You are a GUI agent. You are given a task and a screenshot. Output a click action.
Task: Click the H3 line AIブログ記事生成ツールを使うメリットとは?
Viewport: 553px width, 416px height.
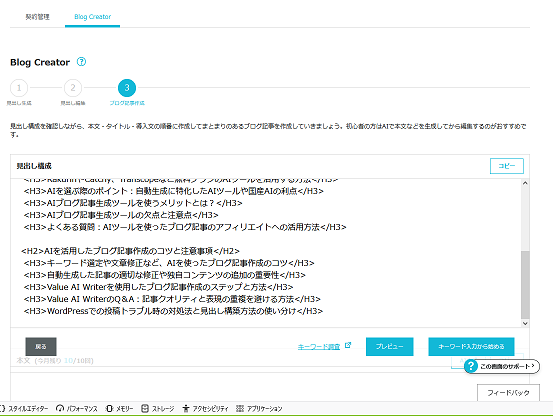tap(133, 203)
